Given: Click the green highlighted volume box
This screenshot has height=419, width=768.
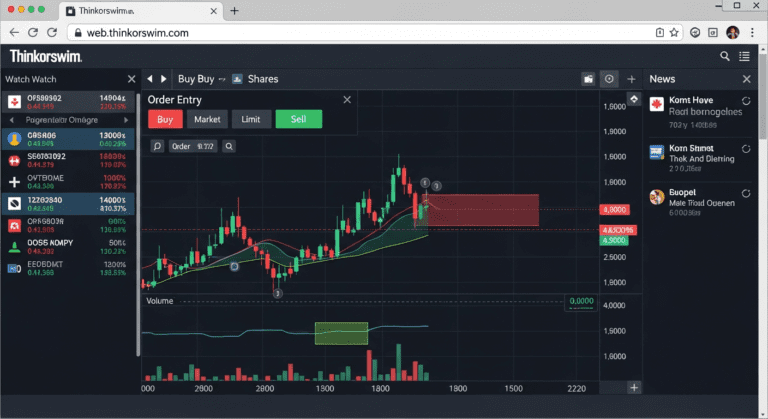Looking at the screenshot, I should pos(341,333).
